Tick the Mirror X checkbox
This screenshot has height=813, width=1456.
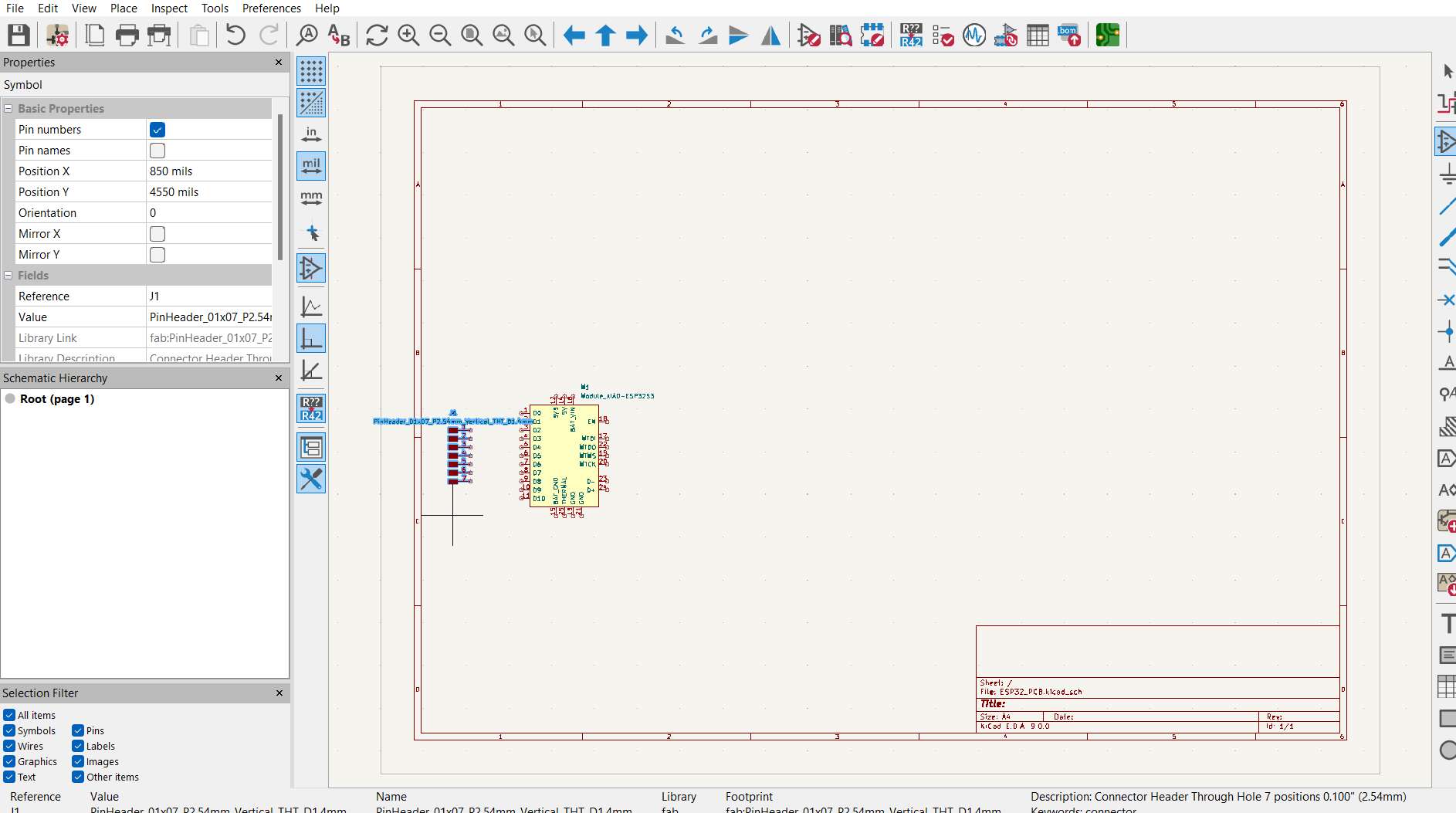point(157,234)
